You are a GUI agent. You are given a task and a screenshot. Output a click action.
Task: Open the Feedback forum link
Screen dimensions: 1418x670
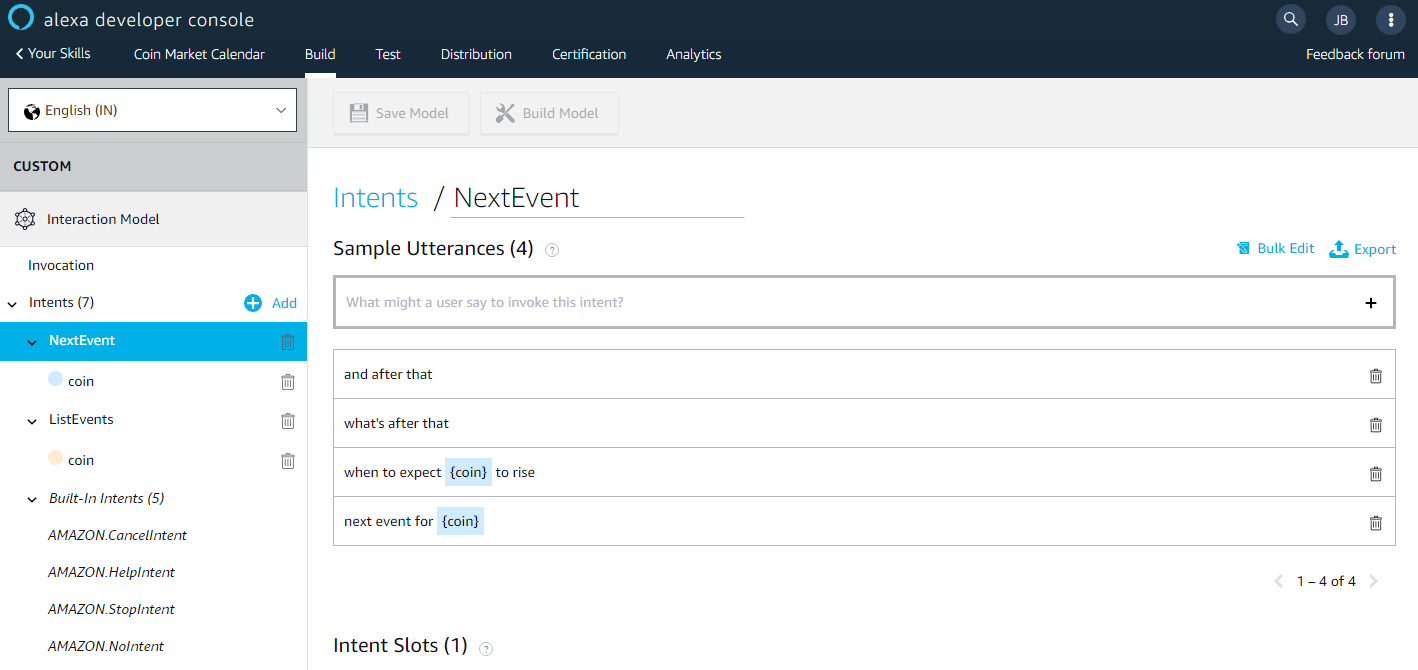[x=1355, y=54]
